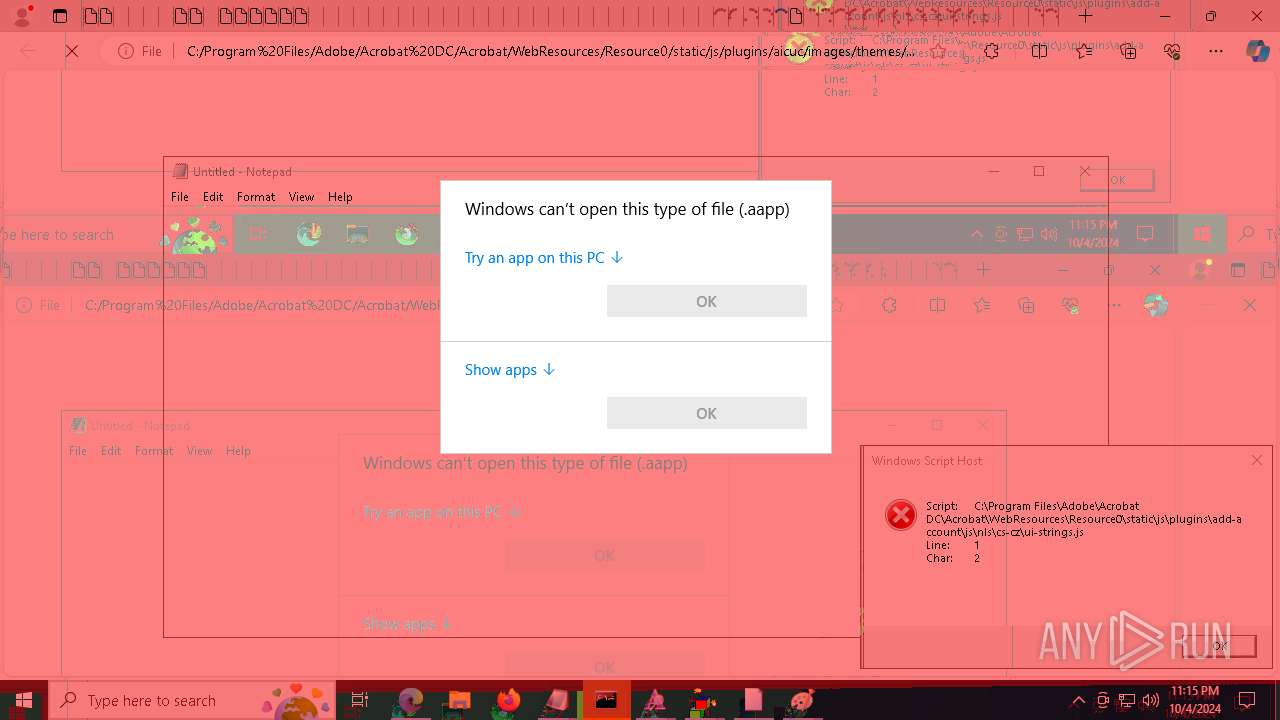Screen dimensions: 1280x720
Task: Open the Edge profile icon
Action: [x=22, y=16]
